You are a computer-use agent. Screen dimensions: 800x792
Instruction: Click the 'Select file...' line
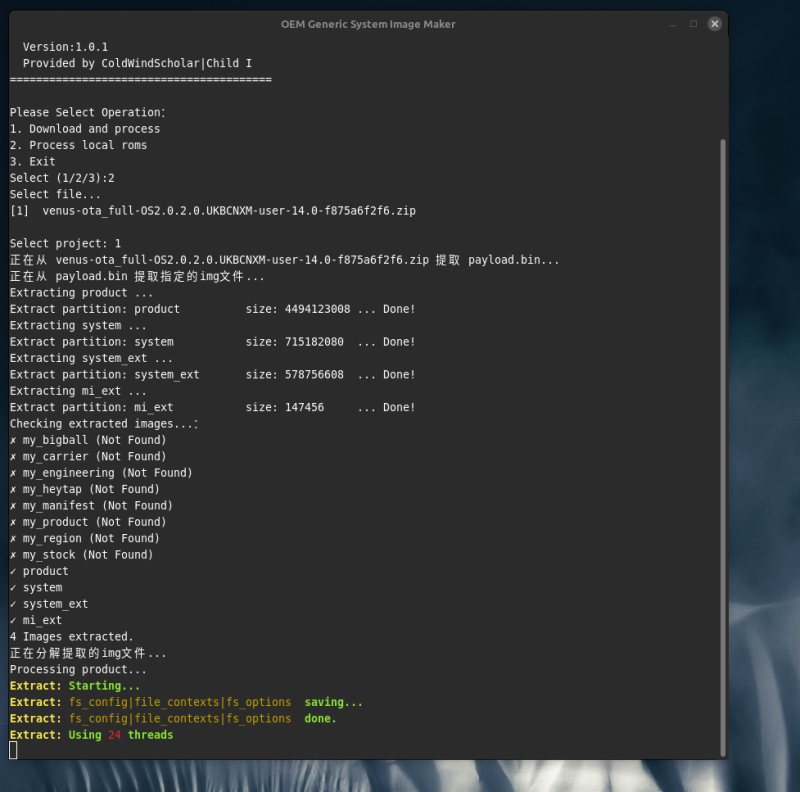55,194
